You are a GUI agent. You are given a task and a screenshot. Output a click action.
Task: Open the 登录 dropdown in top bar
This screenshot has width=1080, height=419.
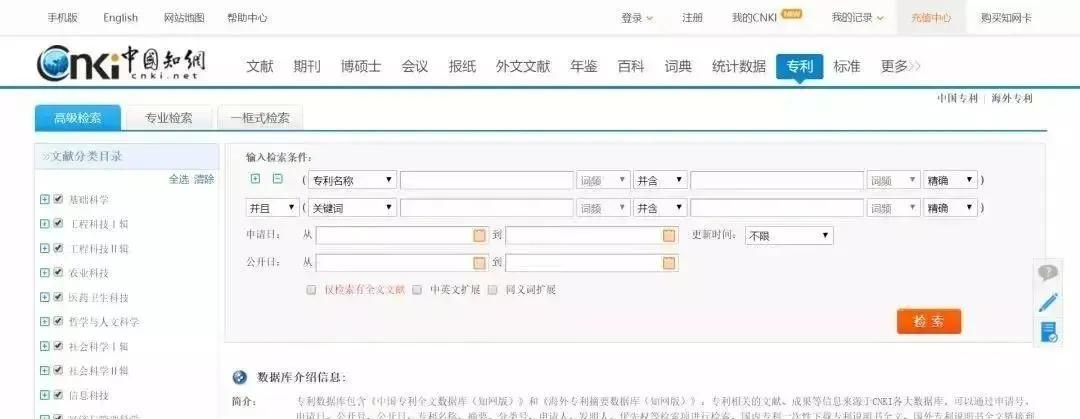point(636,18)
